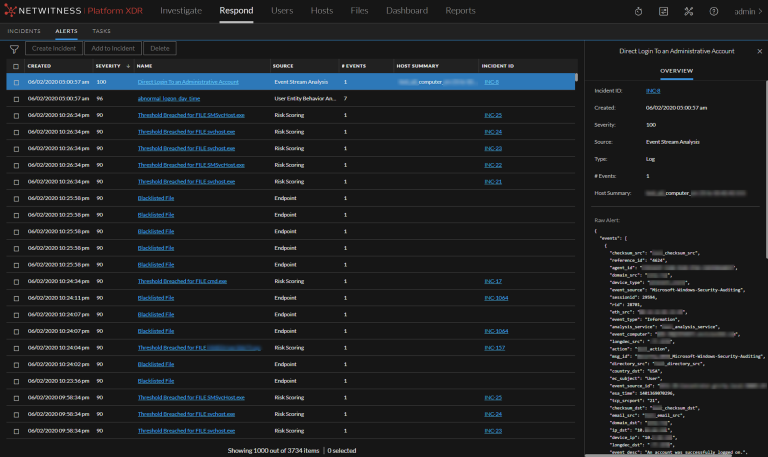Viewport: 768px width, 457px height.
Task: Open the Investigate menu
Action: pyautogui.click(x=181, y=11)
